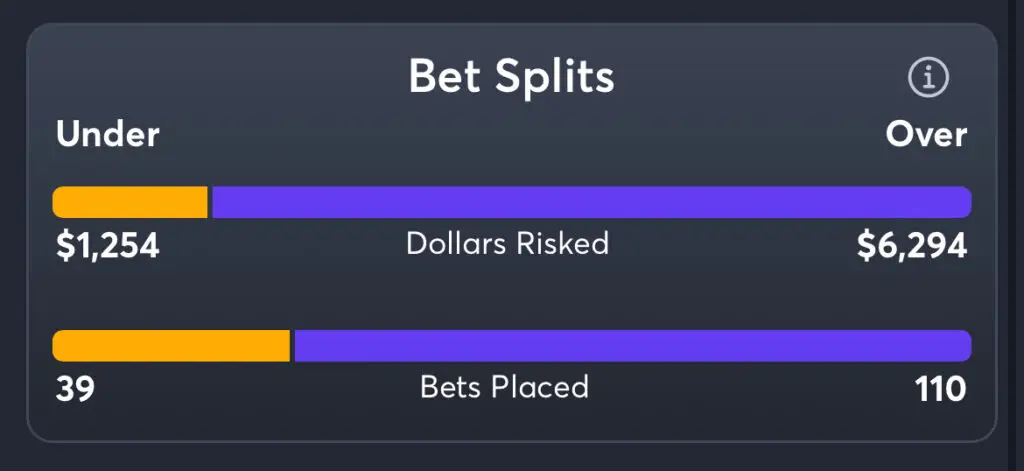
Task: Click purple Over segment of Dollars Risked bar
Action: tap(590, 202)
